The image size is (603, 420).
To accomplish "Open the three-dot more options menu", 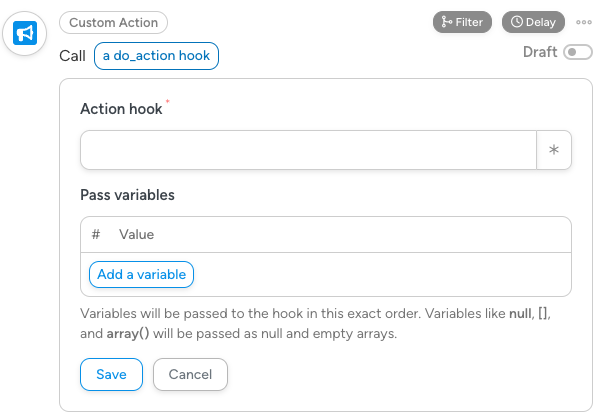I will click(584, 22).
